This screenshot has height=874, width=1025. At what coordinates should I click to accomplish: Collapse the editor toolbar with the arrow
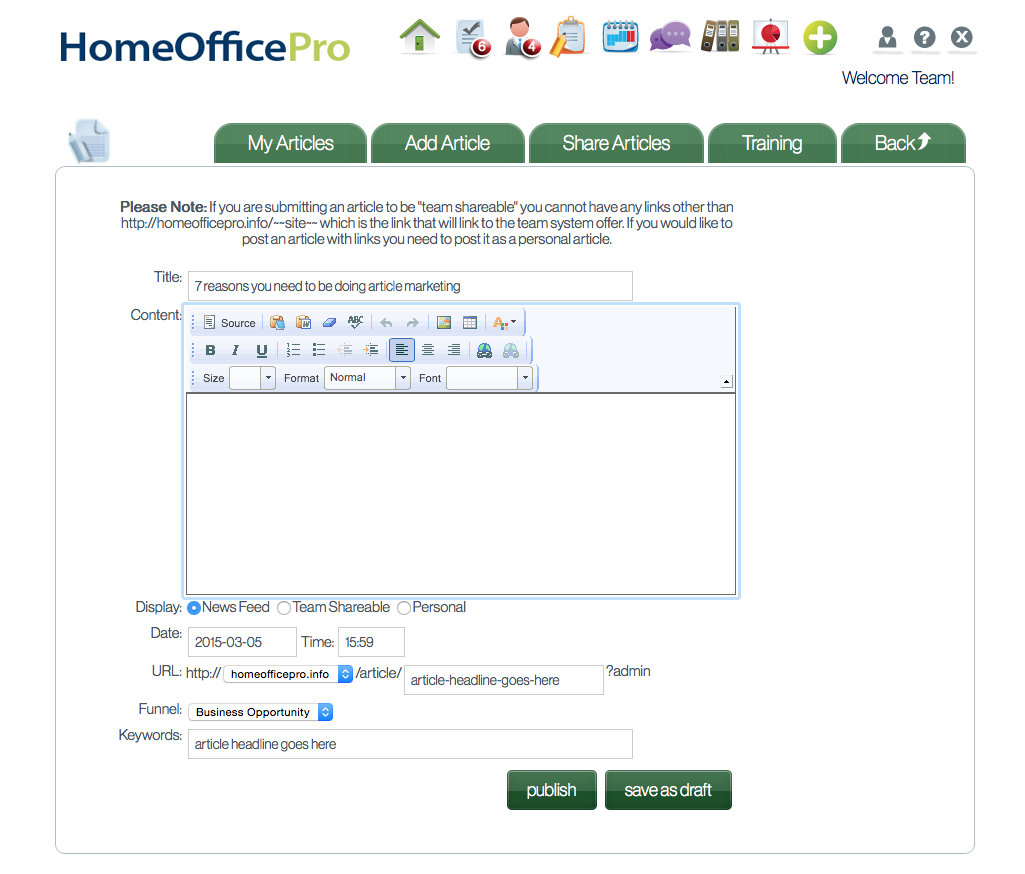click(x=726, y=381)
